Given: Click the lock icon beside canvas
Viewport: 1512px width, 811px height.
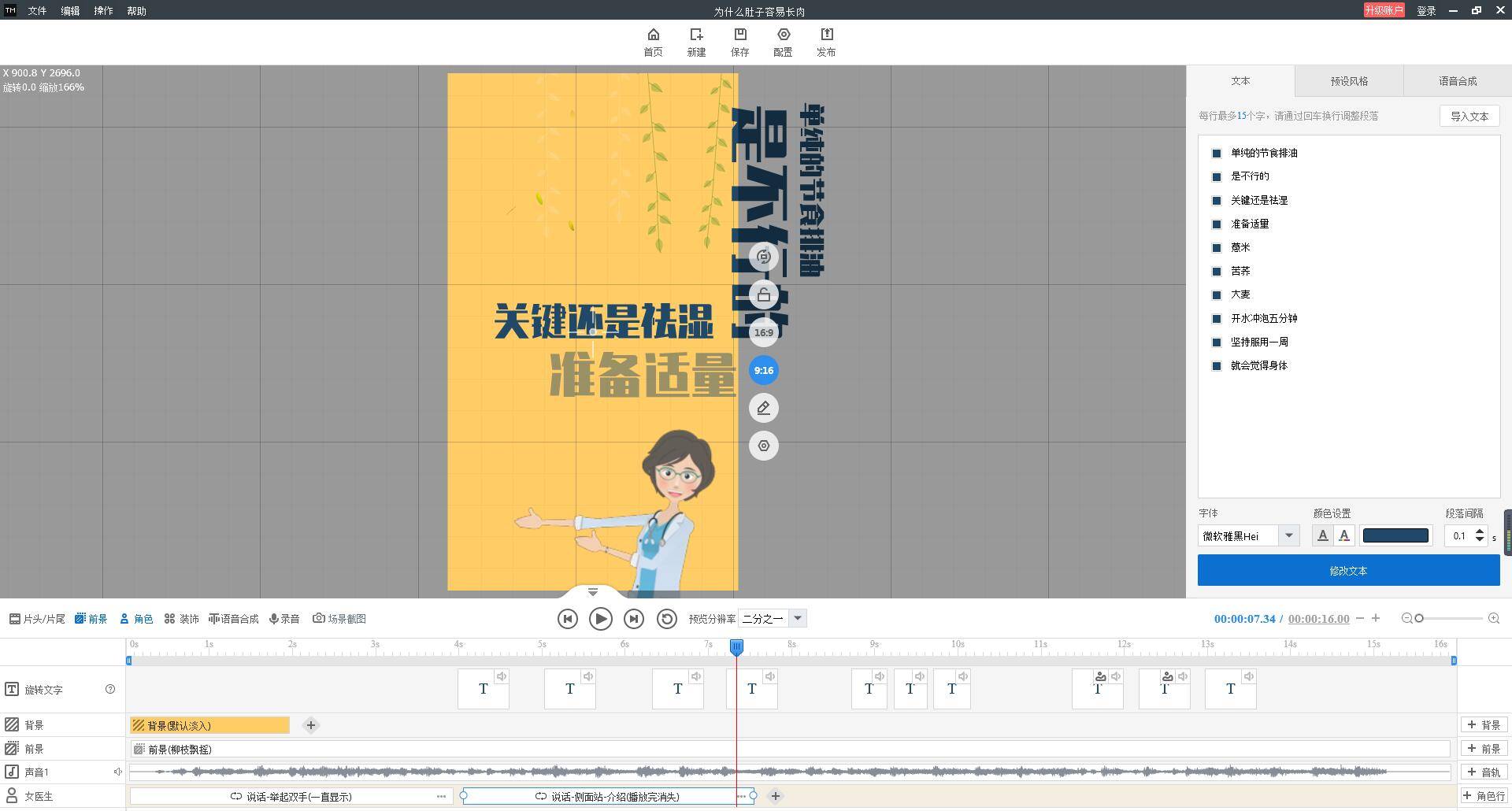Looking at the screenshot, I should click(x=763, y=295).
